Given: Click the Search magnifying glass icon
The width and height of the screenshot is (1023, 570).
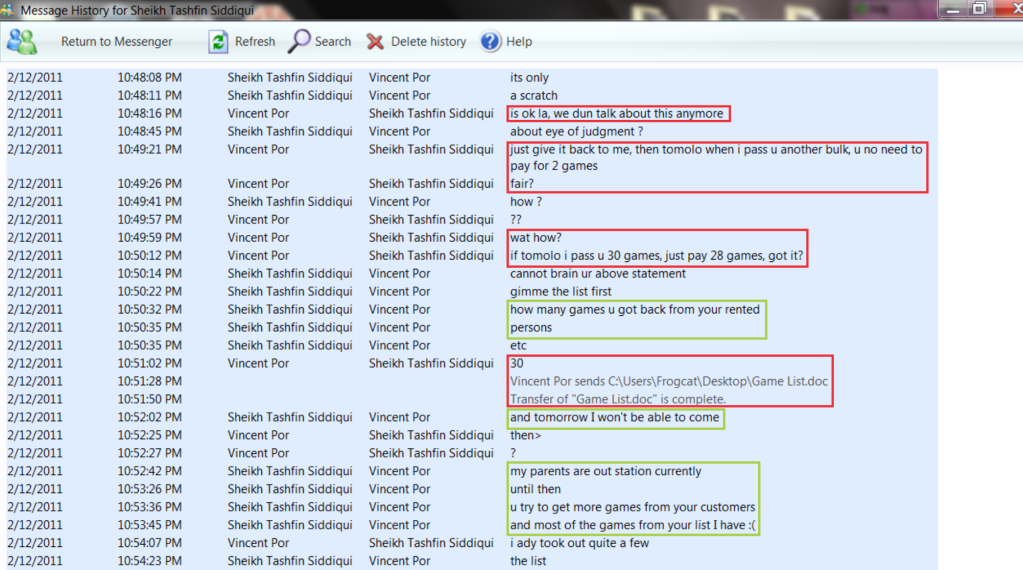Looking at the screenshot, I should (x=299, y=42).
